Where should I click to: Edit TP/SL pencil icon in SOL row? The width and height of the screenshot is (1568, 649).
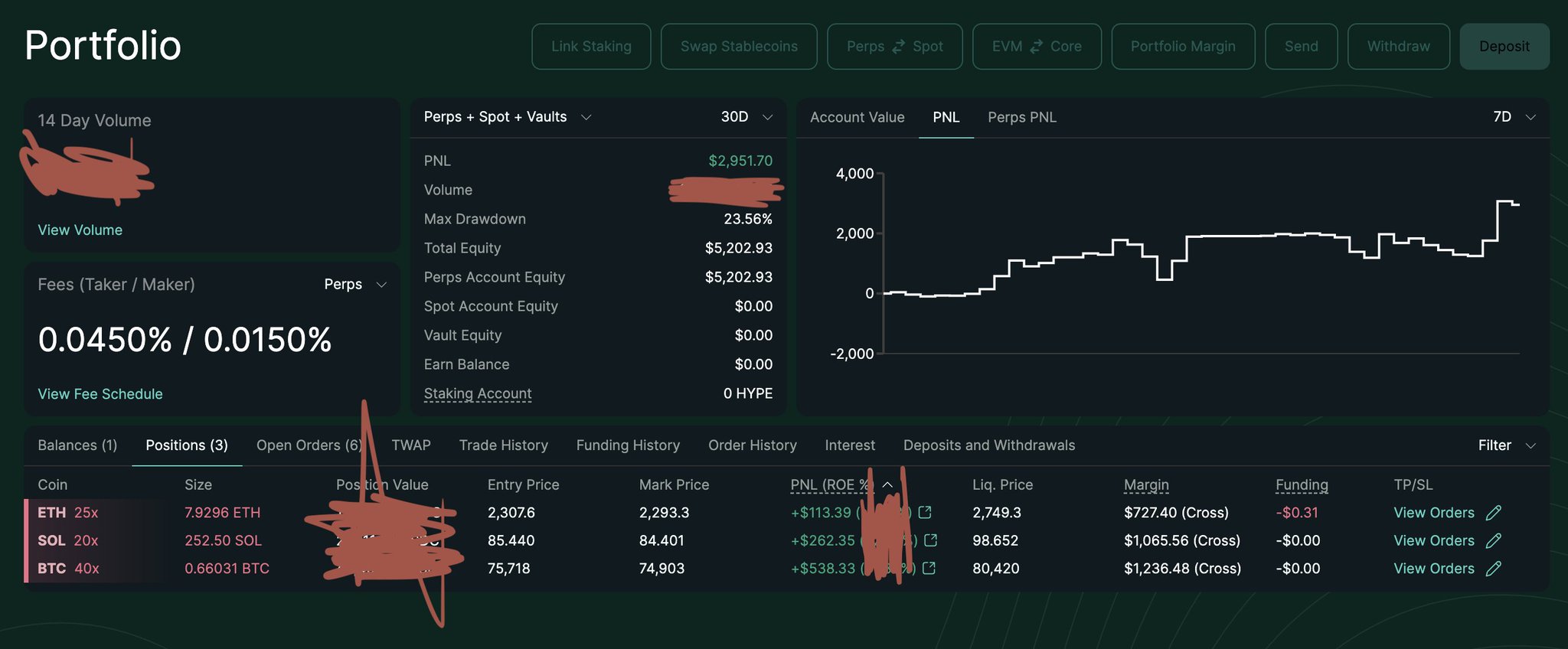click(1494, 541)
